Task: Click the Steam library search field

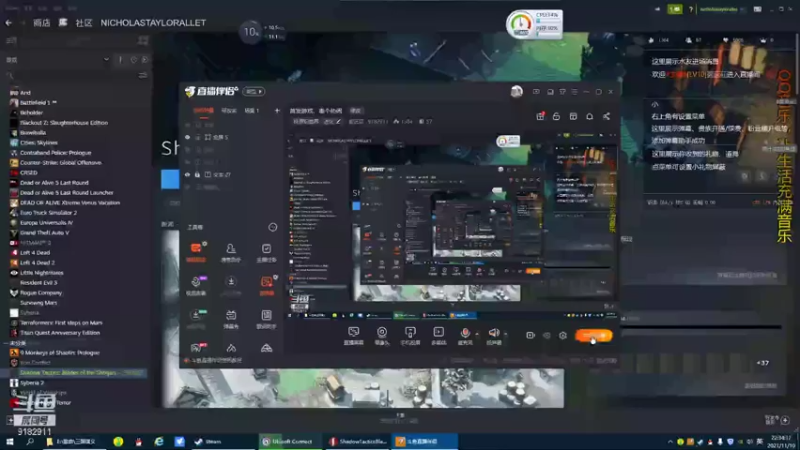Action: pyautogui.click(x=71, y=76)
